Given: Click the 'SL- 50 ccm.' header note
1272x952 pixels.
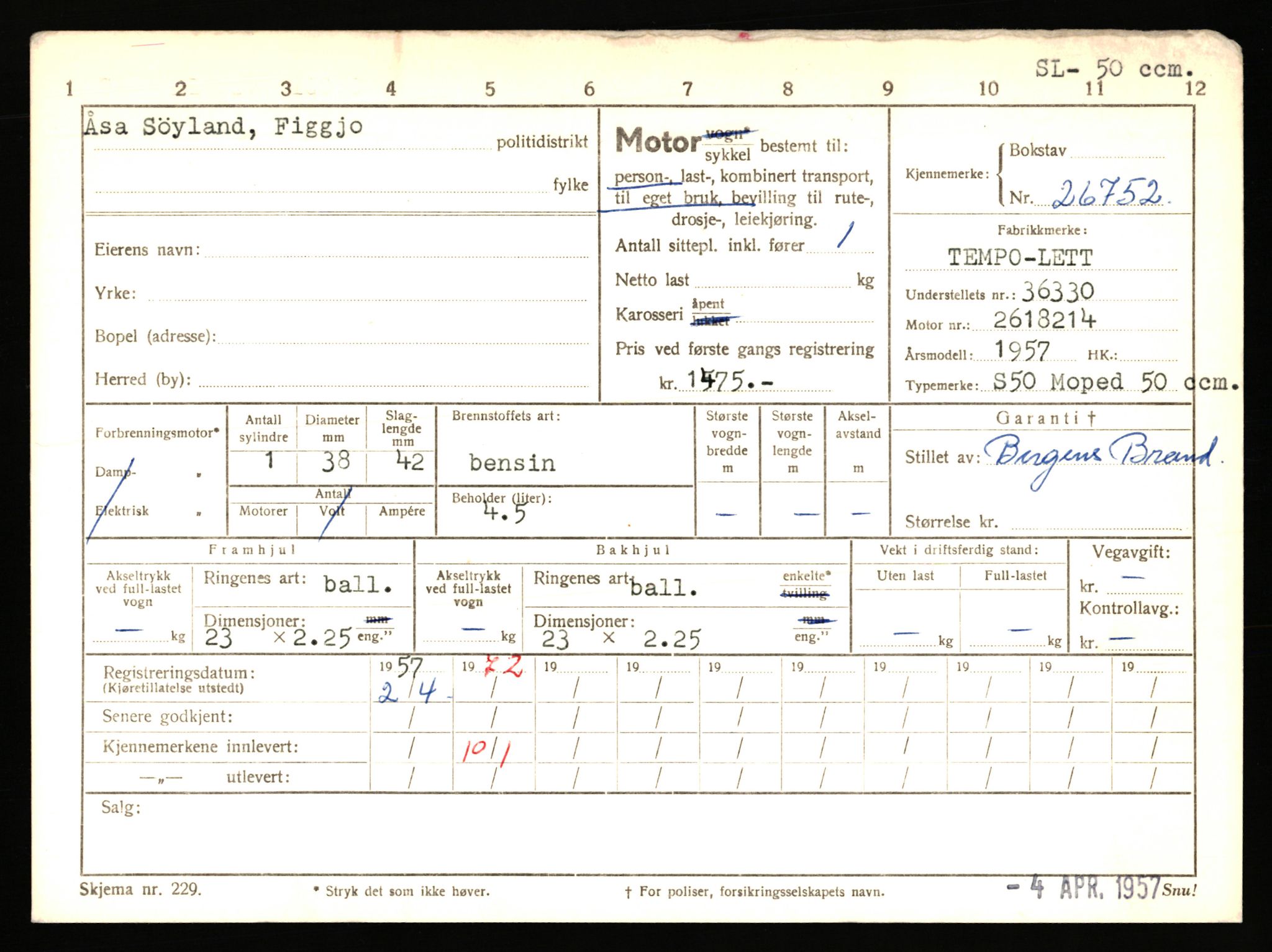Looking at the screenshot, I should click(x=1115, y=68).
